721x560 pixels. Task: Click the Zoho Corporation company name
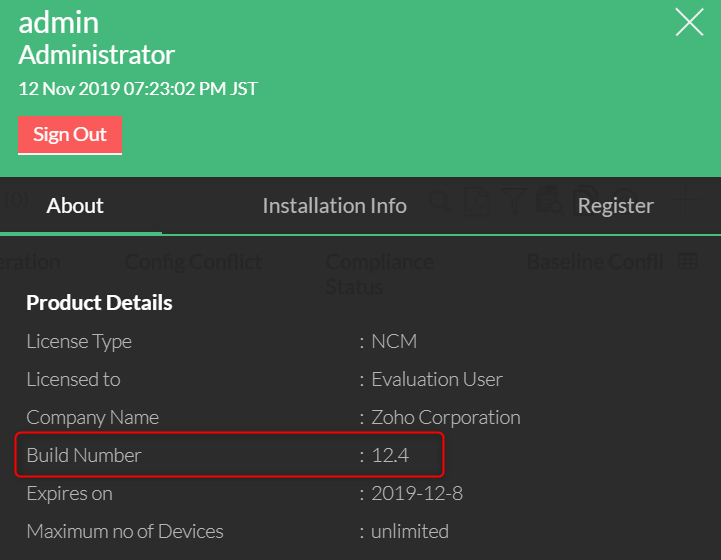point(445,418)
